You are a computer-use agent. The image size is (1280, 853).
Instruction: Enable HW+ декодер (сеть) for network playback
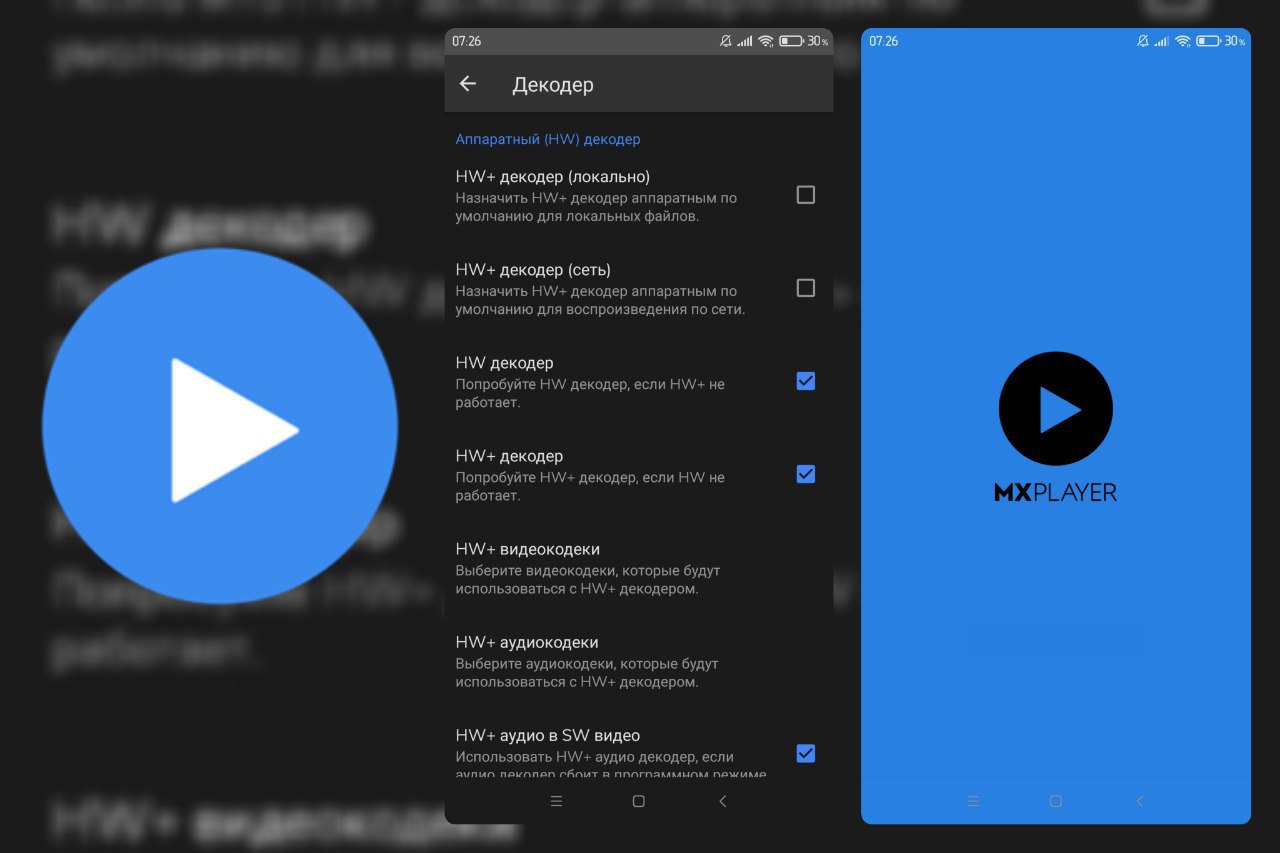(x=806, y=288)
